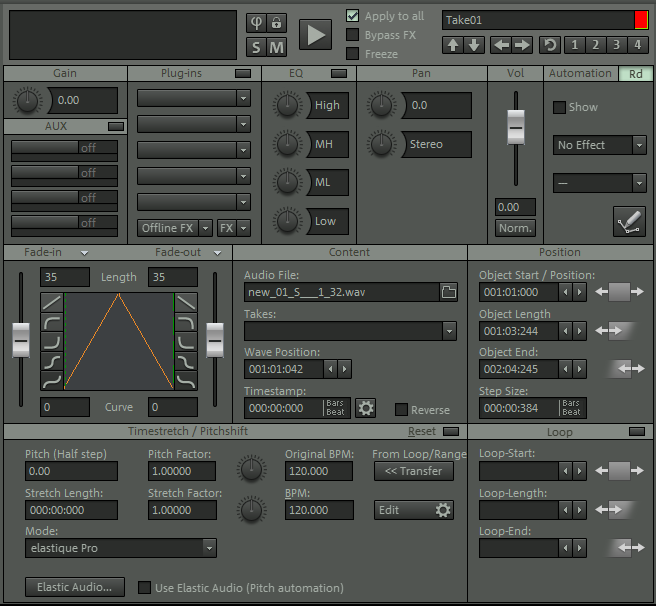Image resolution: width=656 pixels, height=606 pixels.
Task: Enable the Bypass FX checkbox
Action: tap(352, 35)
